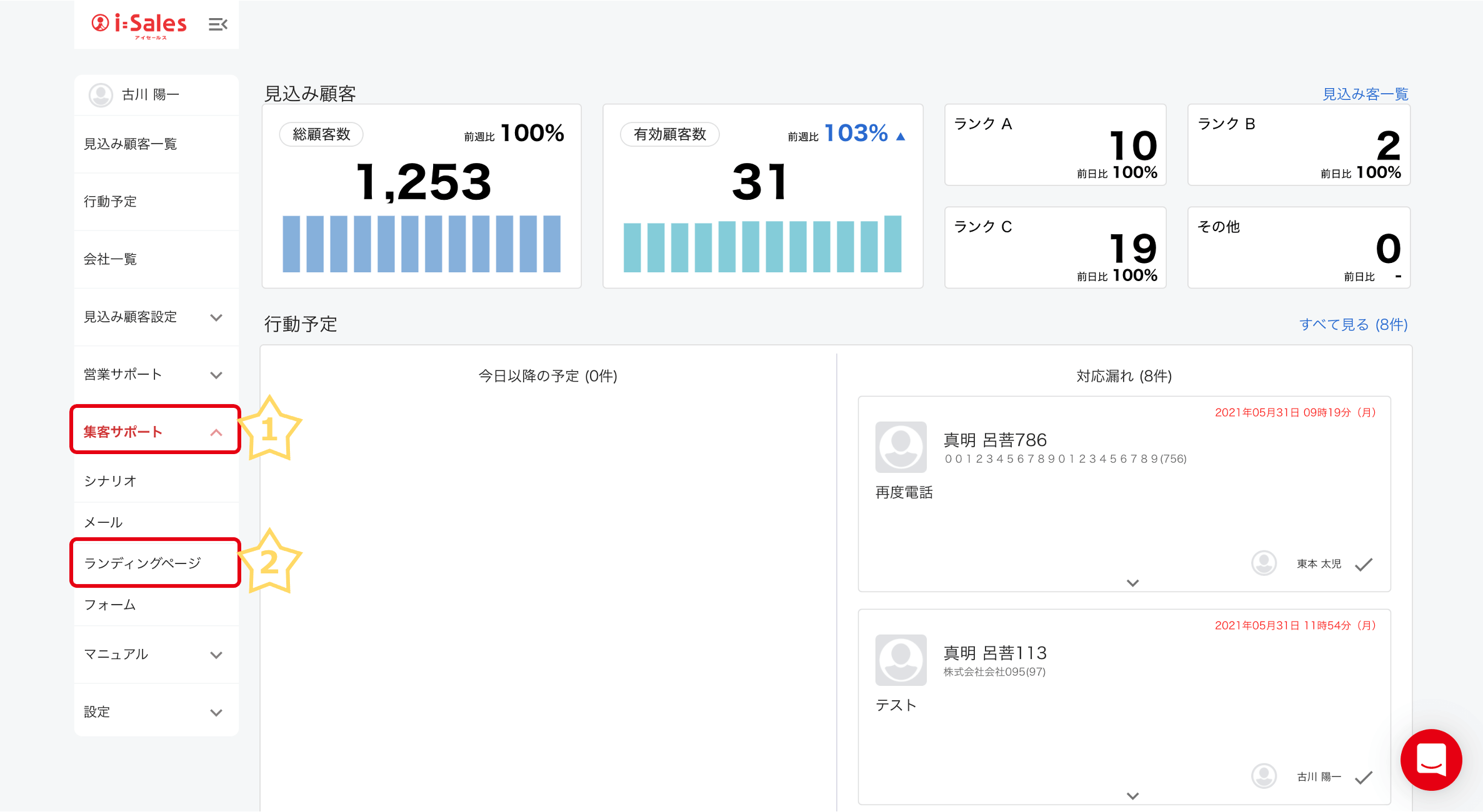
Task: Click the 見込み客一覧 link
Action: coord(1365,94)
